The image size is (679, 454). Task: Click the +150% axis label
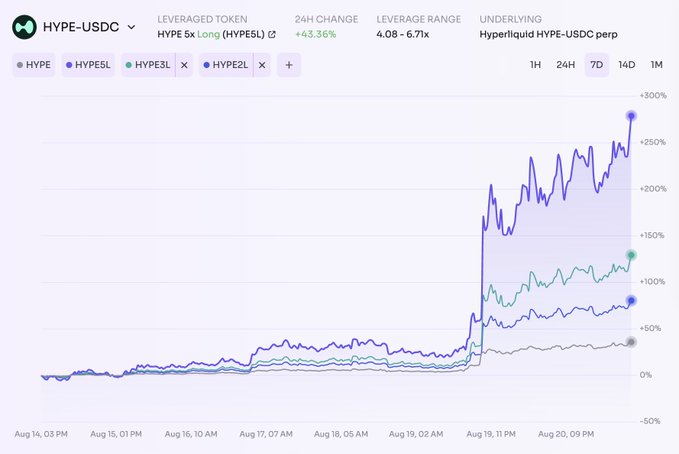(652, 235)
